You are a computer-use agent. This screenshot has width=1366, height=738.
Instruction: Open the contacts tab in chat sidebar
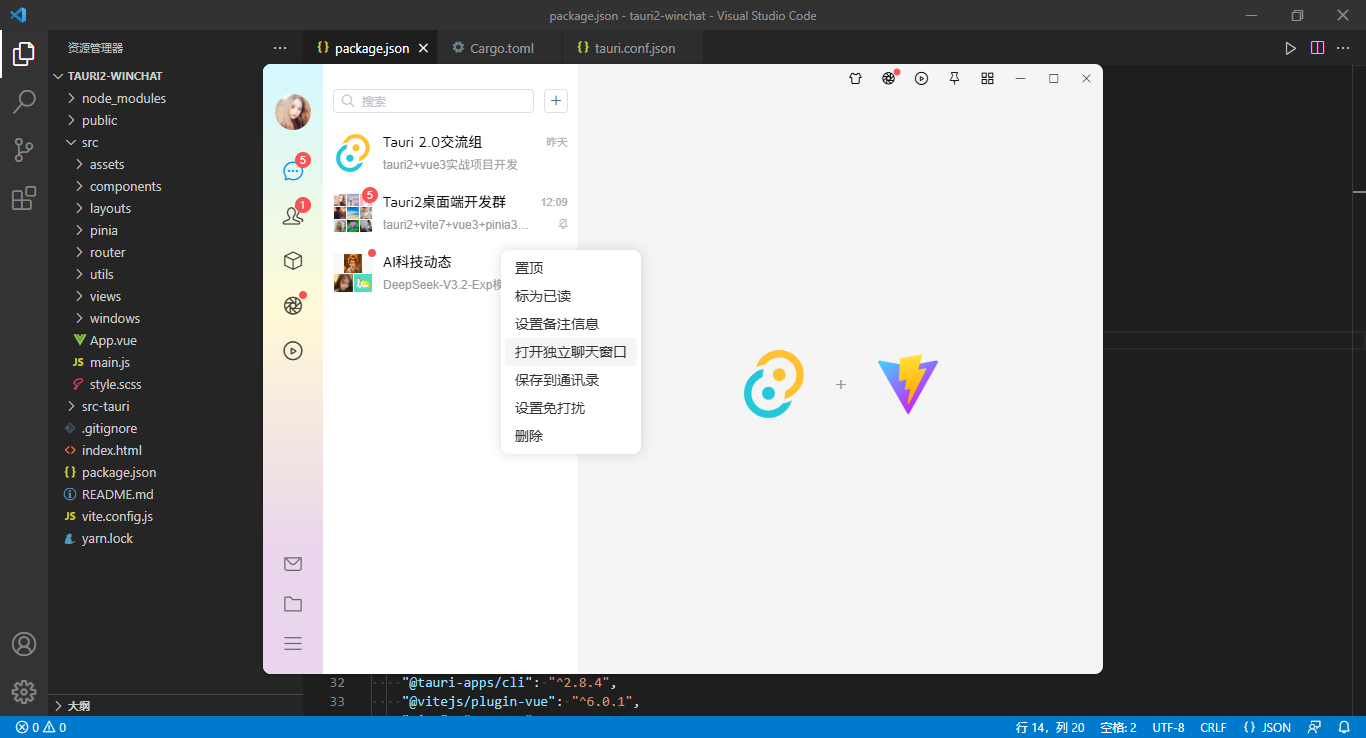point(293,216)
